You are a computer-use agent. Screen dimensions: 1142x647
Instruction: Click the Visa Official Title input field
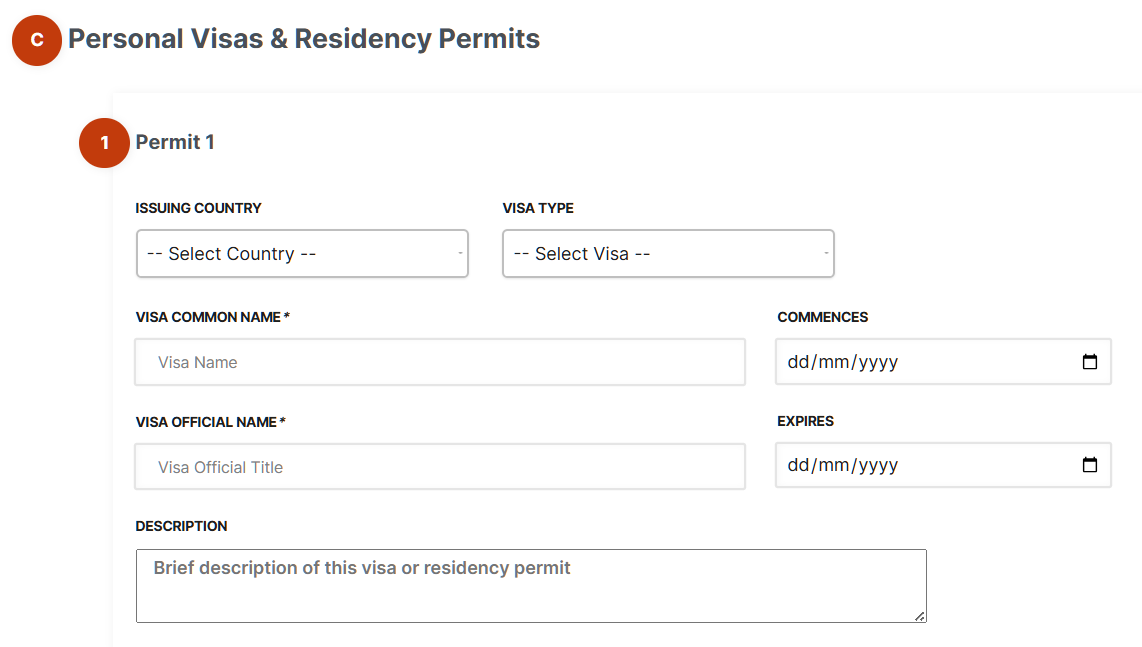tap(440, 466)
